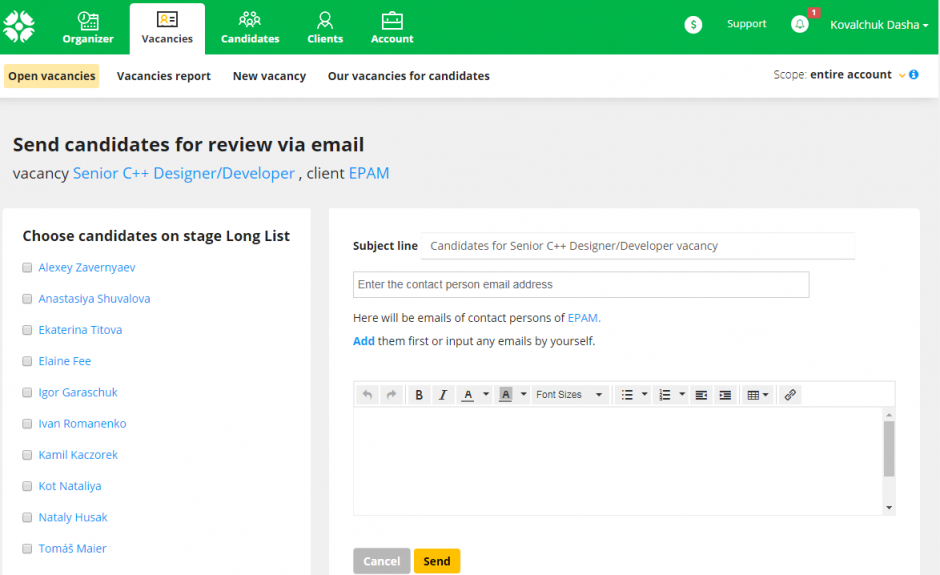The width and height of the screenshot is (940, 575).
Task: Click the scope info icon
Action: coord(914,75)
